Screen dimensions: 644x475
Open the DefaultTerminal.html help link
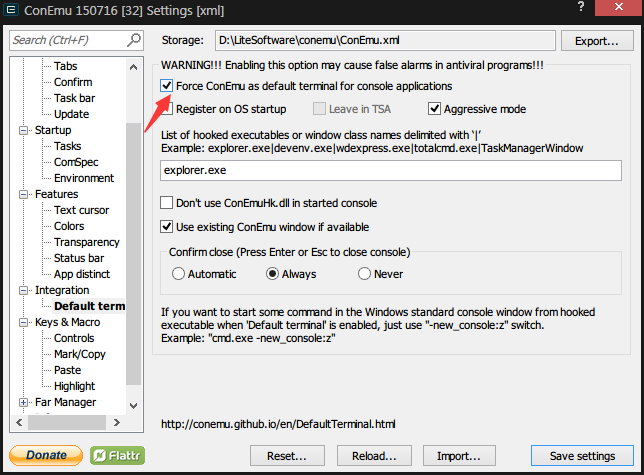click(278, 424)
